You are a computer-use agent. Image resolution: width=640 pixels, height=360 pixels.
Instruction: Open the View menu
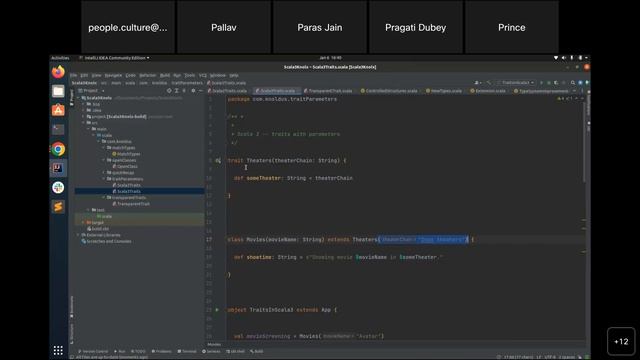click(x=96, y=76)
